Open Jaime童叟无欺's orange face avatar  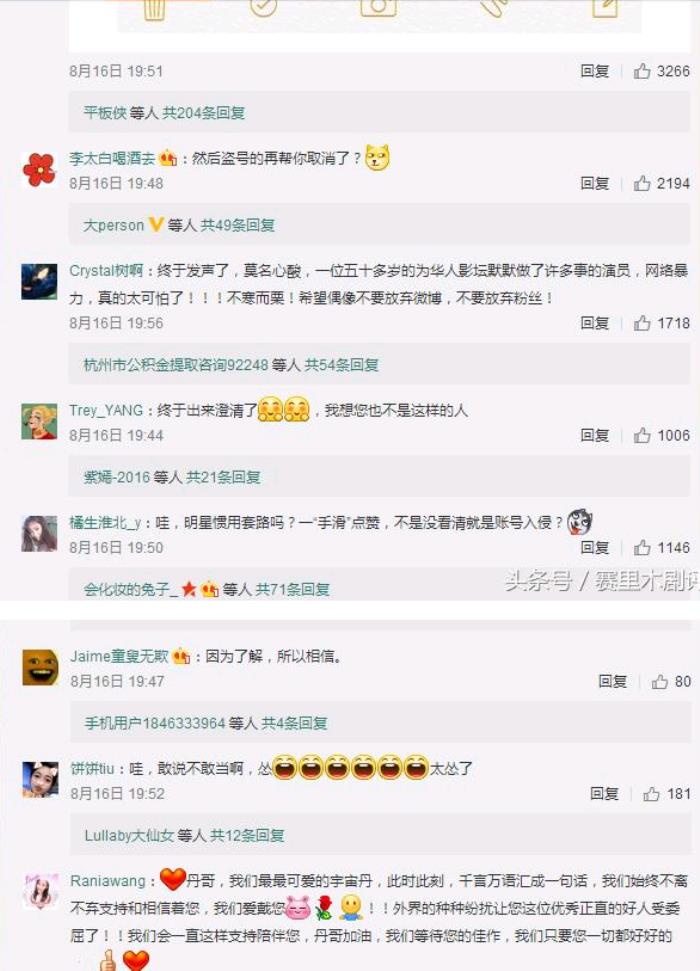40,667
